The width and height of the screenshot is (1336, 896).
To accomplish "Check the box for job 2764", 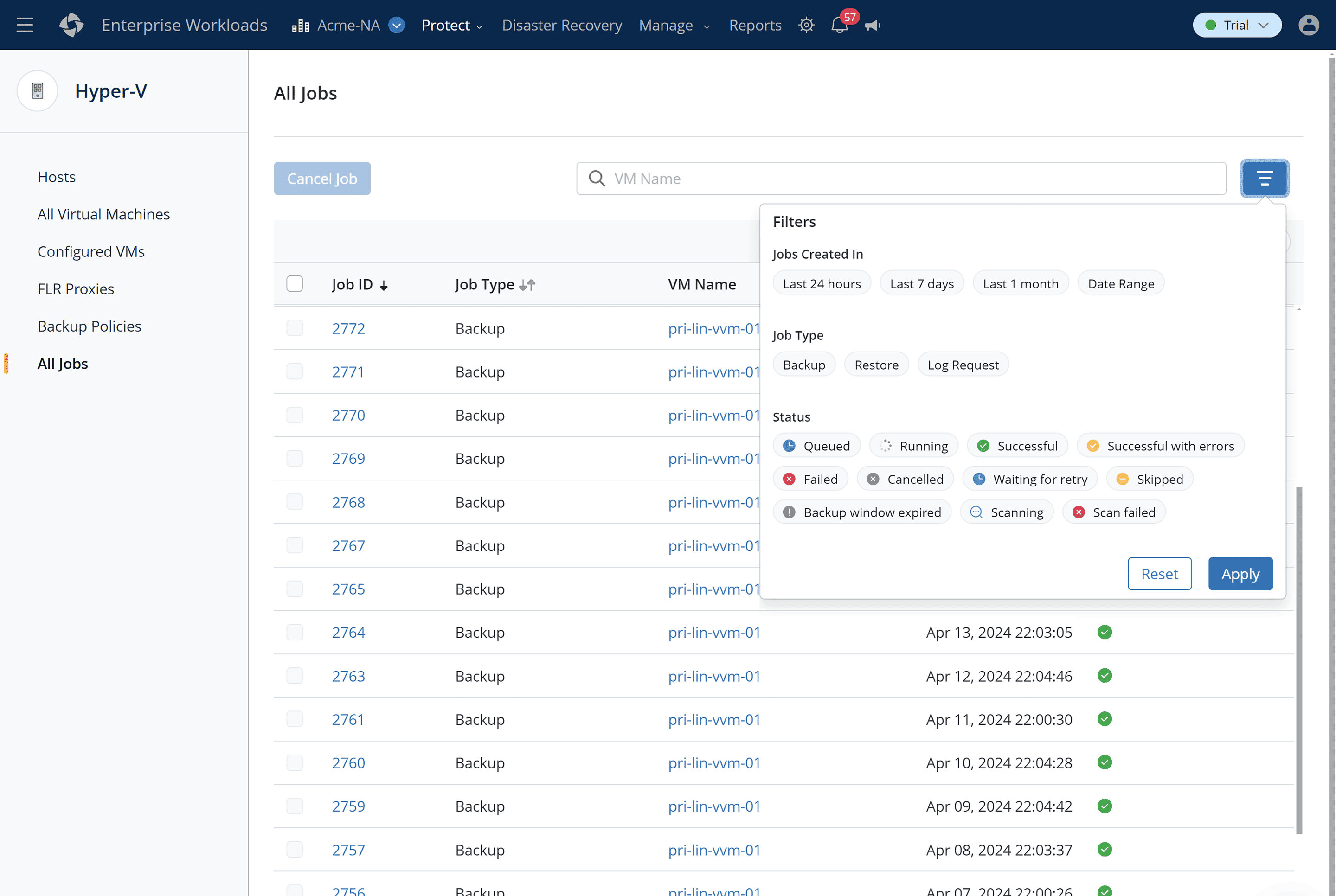I will point(294,632).
